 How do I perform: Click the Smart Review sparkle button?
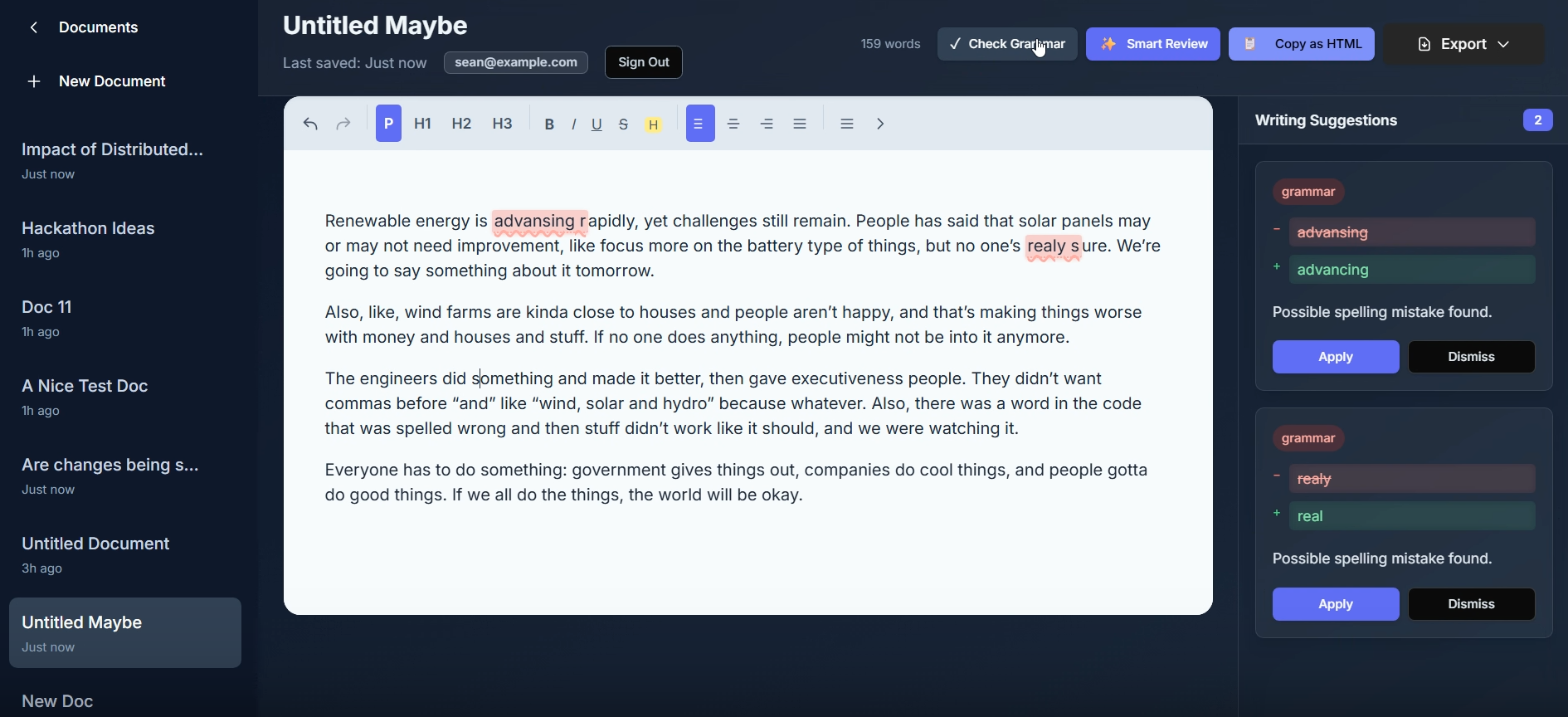[x=1152, y=44]
